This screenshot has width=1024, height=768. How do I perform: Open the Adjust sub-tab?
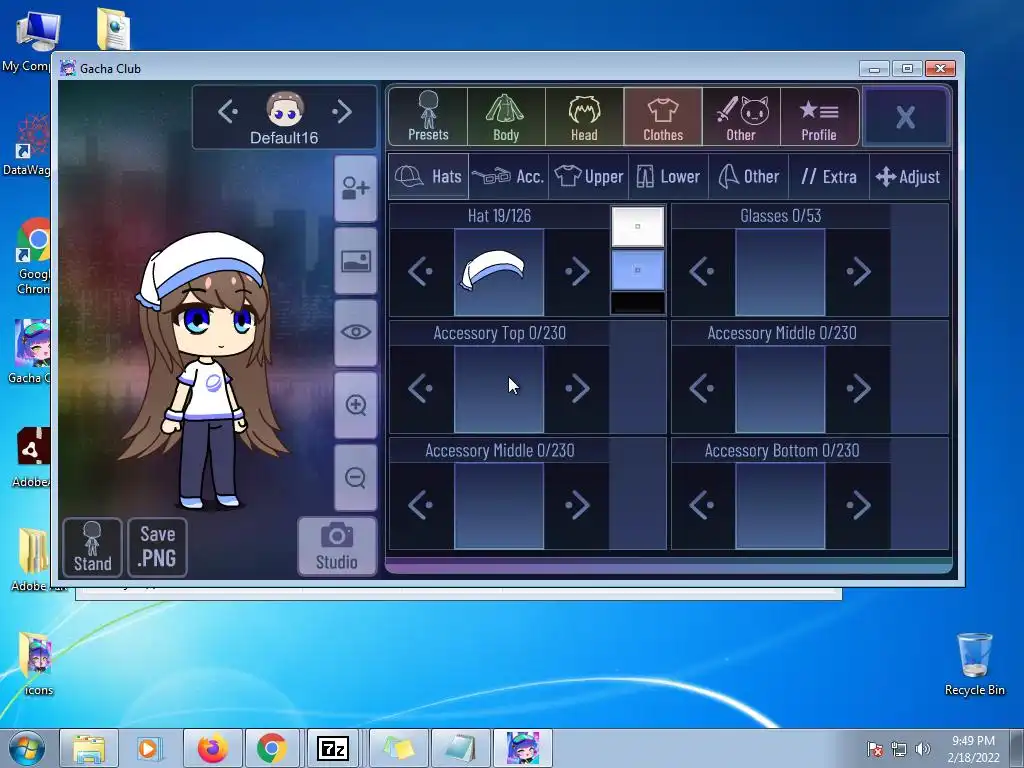[909, 176]
